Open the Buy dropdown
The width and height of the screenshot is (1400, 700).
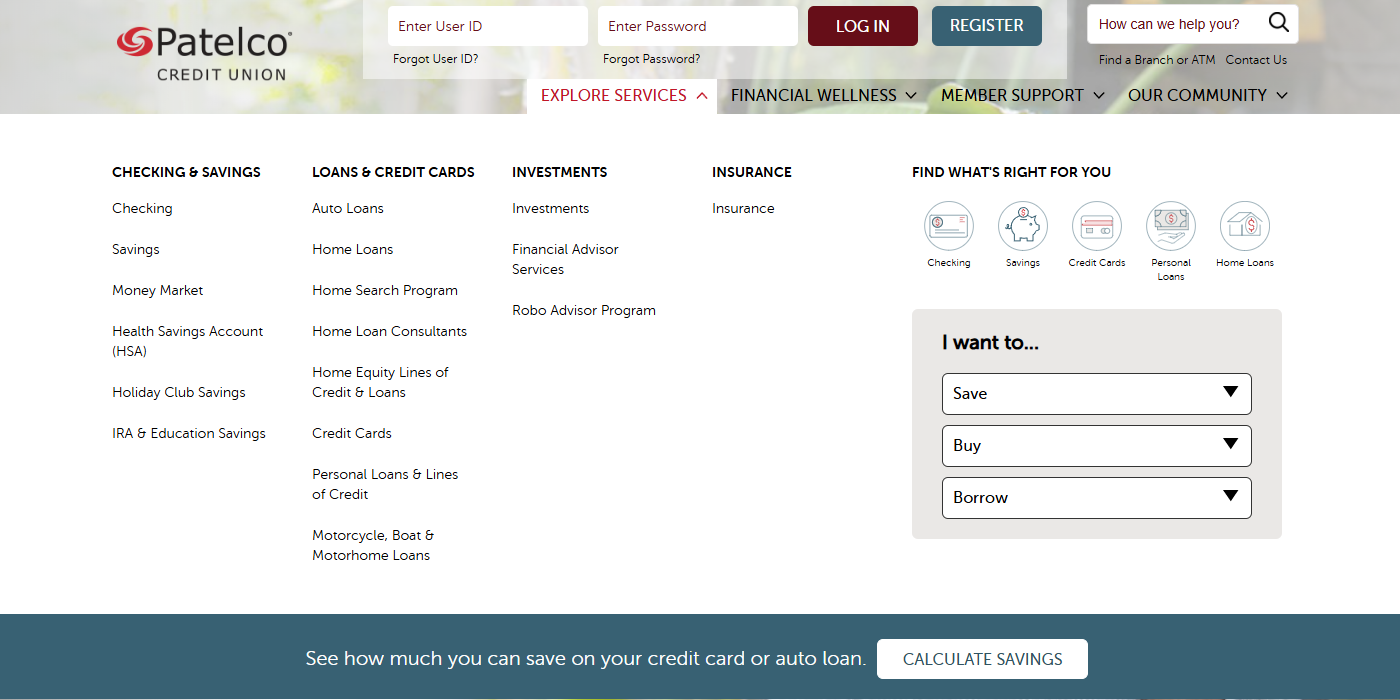click(1096, 446)
